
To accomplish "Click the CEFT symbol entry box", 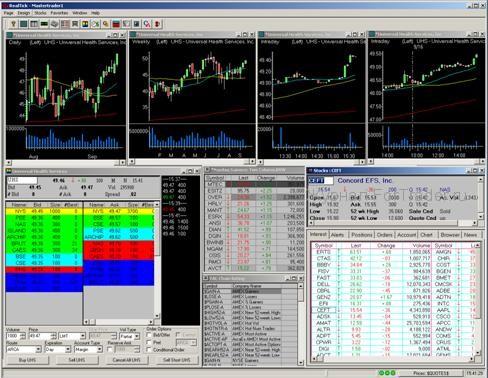I will 320,181.
